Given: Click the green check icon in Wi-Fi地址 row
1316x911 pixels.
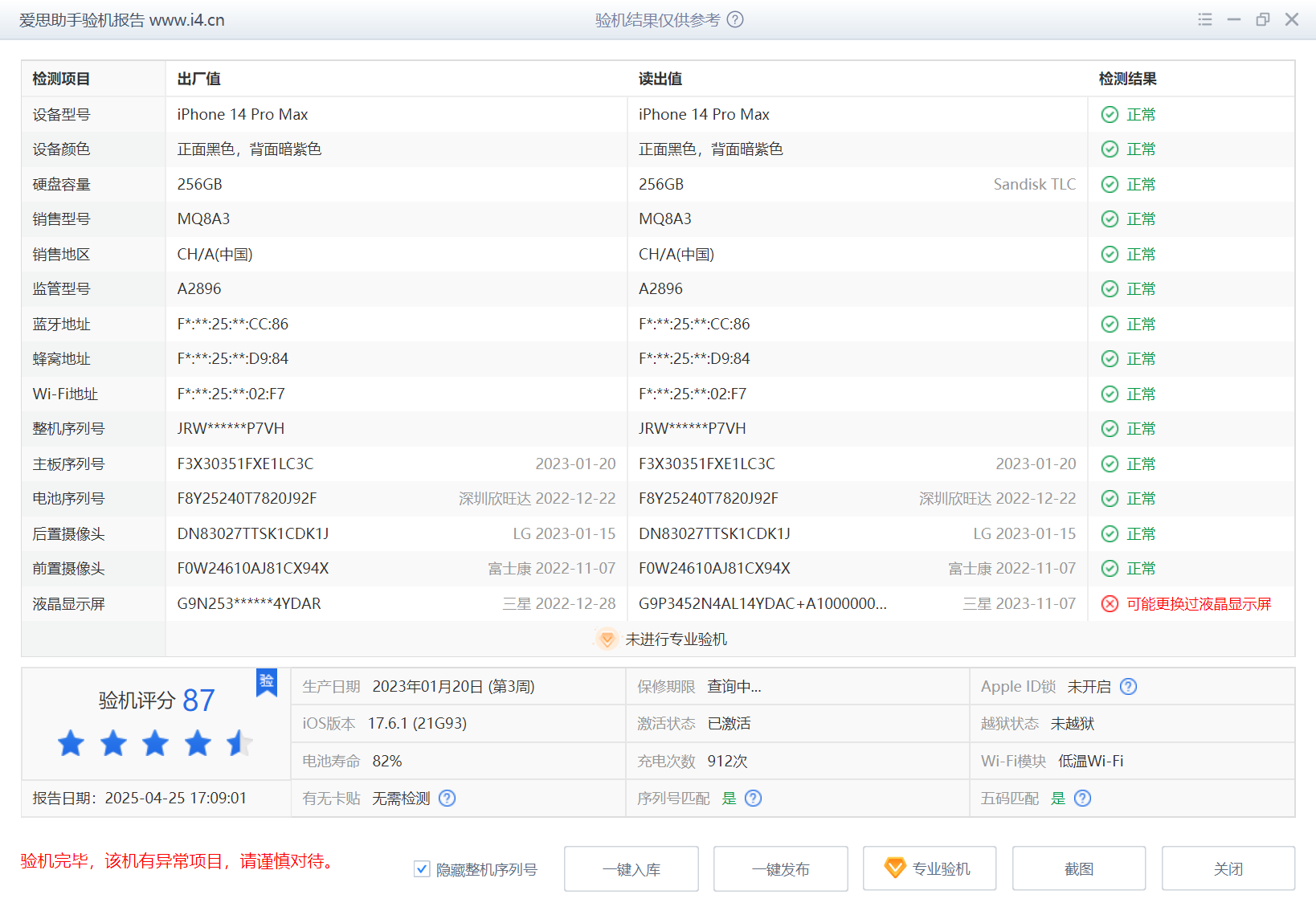Looking at the screenshot, I should click(x=1110, y=394).
